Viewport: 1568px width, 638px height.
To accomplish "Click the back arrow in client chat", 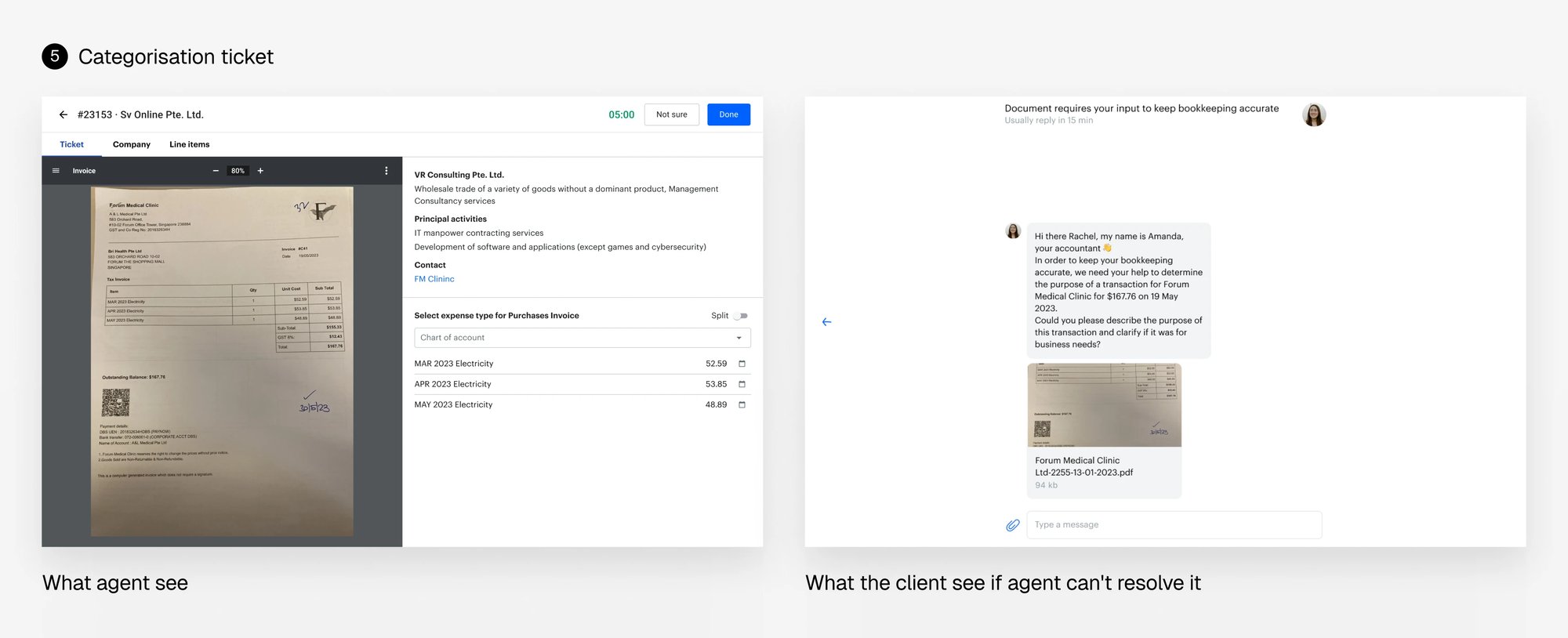I will [x=826, y=322].
